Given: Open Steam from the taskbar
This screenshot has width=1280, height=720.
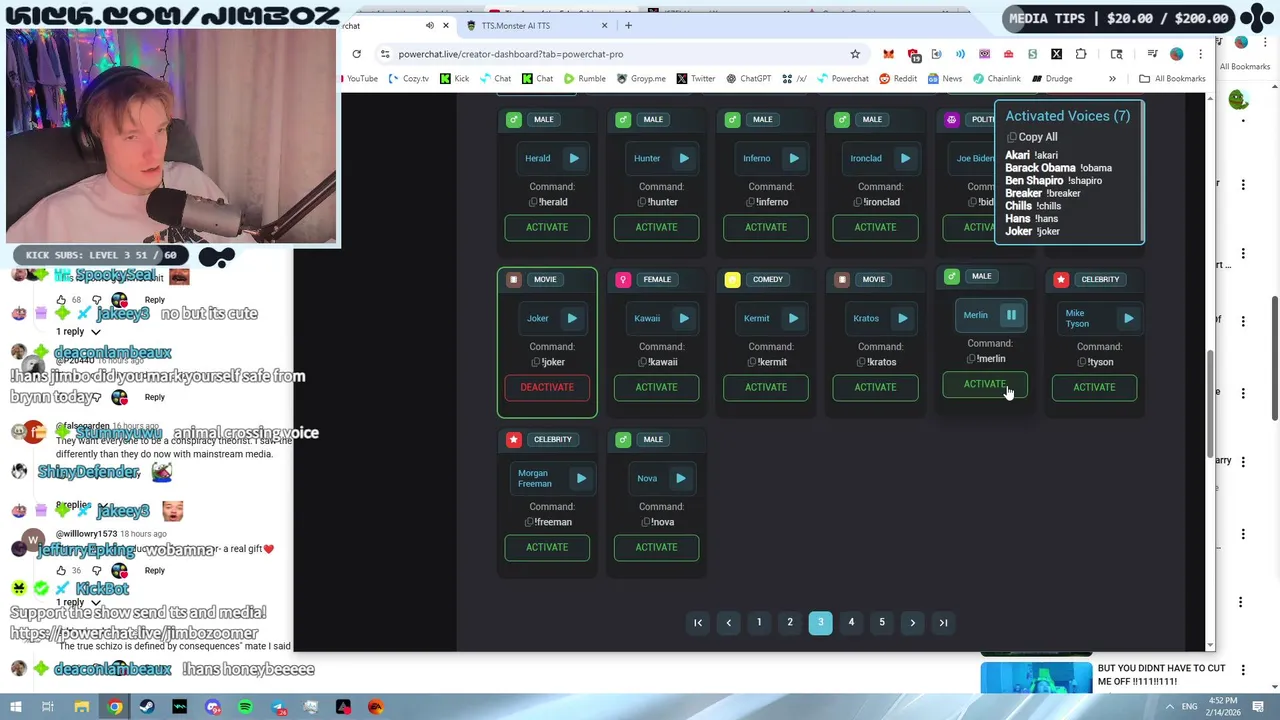Looking at the screenshot, I should coord(147,707).
